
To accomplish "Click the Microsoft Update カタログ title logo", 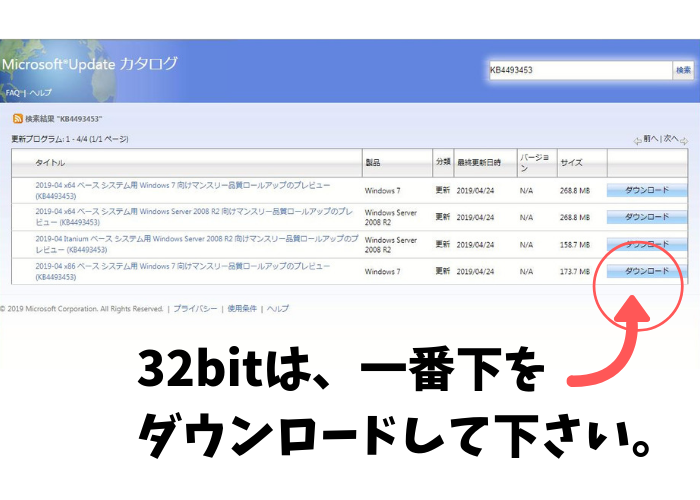I will pos(89,64).
